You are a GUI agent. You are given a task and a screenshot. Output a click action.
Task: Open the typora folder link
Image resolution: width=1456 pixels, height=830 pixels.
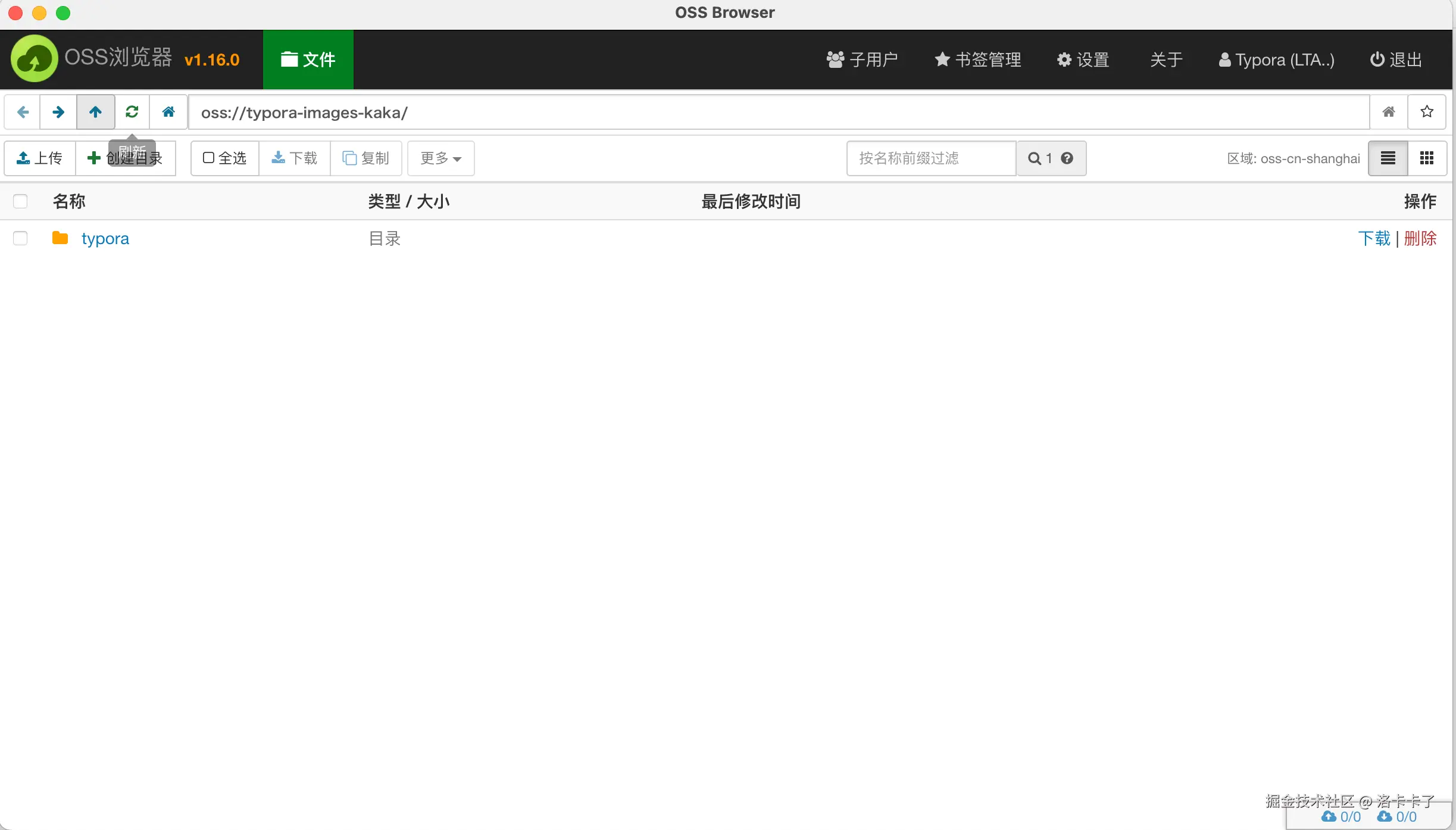(105, 238)
